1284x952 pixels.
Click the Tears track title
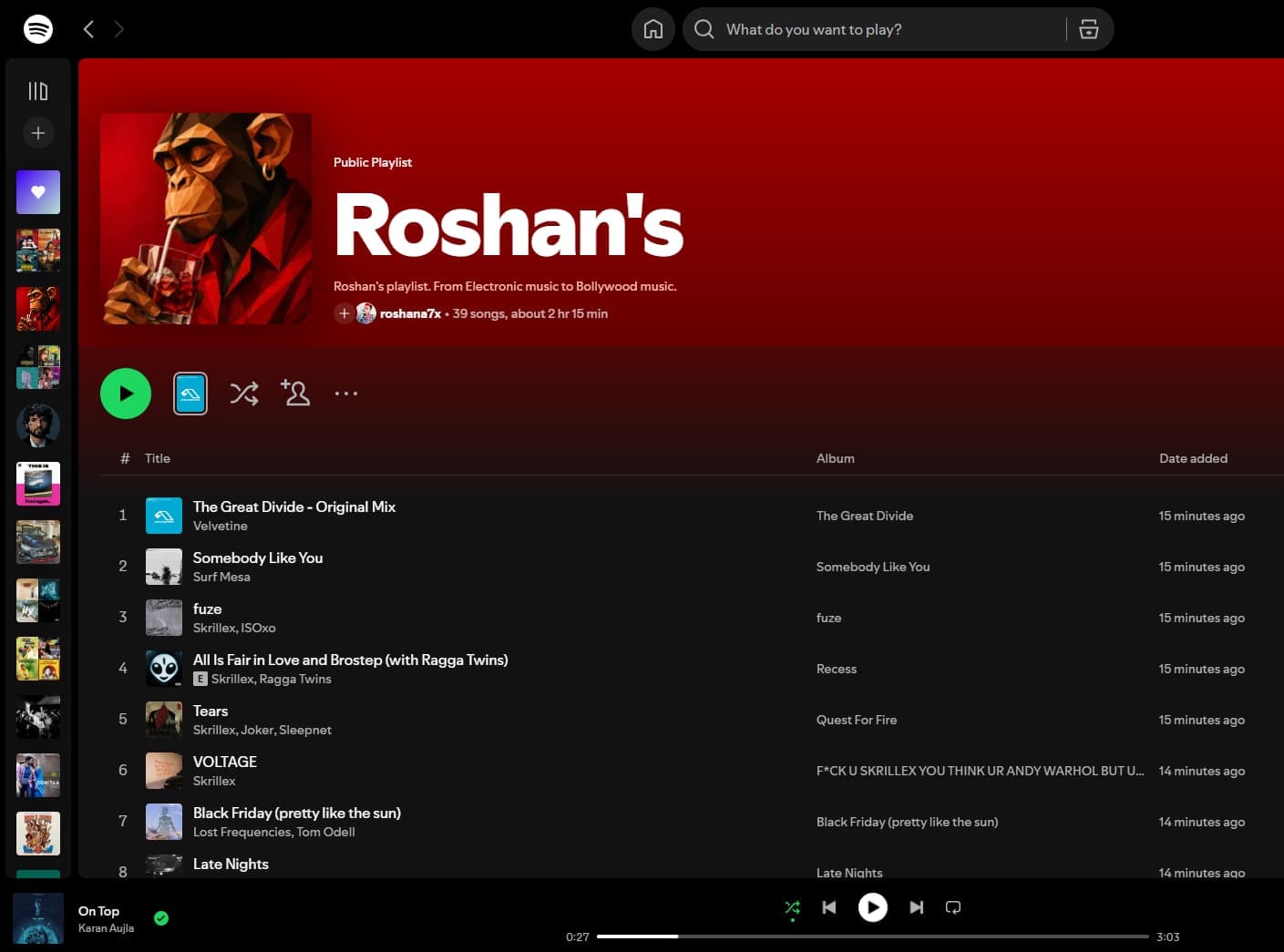[x=211, y=711]
